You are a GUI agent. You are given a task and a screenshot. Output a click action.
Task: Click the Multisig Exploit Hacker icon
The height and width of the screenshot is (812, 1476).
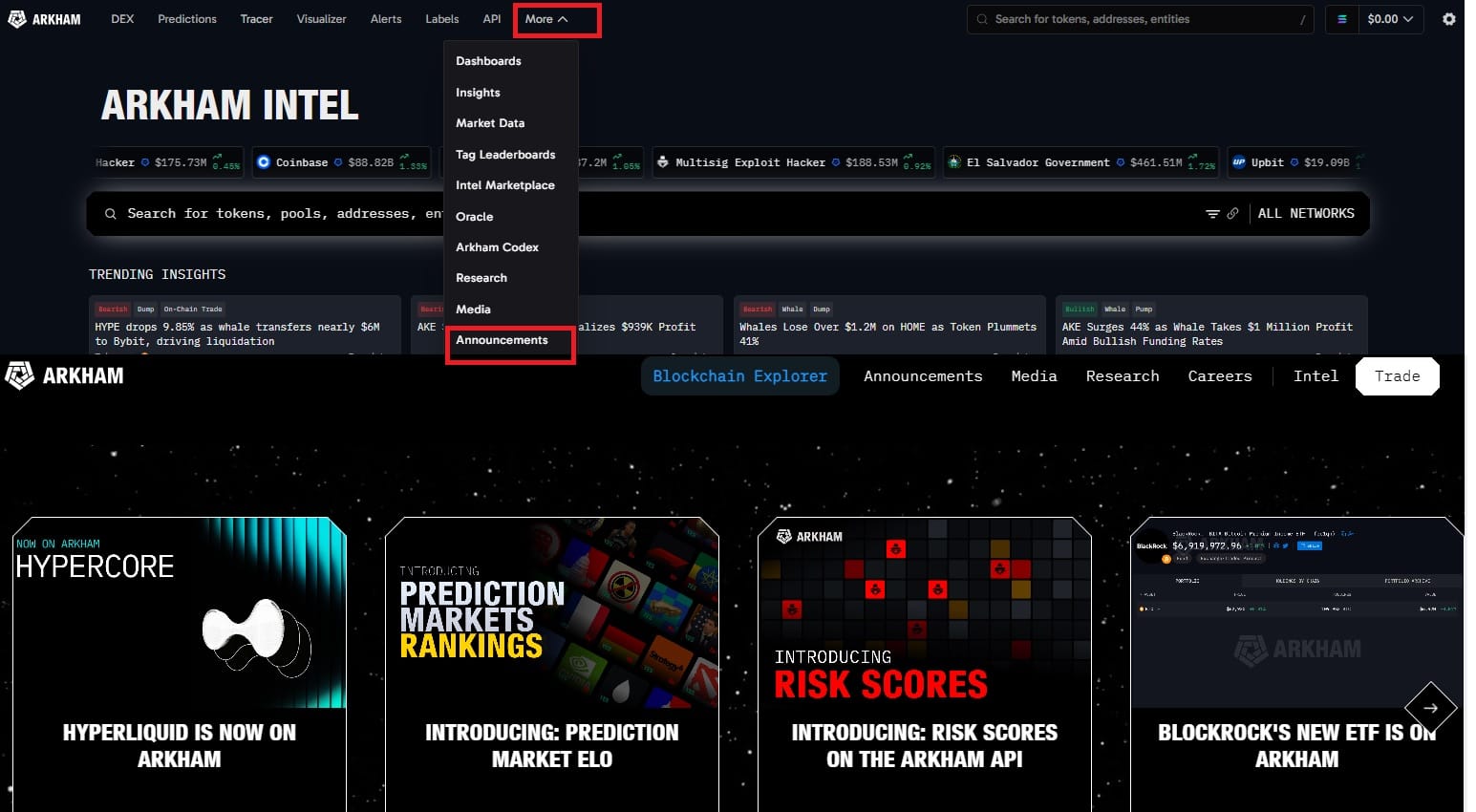point(663,162)
